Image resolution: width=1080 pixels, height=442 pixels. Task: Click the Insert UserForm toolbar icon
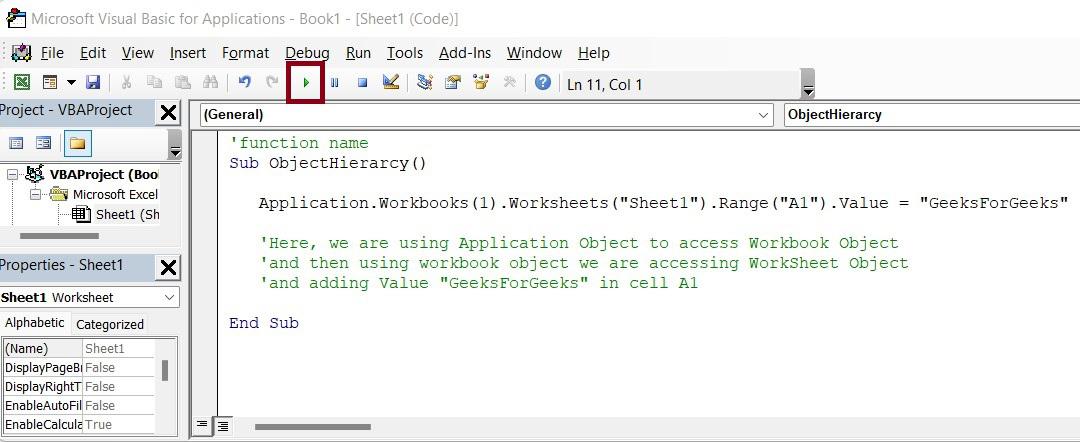[50, 83]
